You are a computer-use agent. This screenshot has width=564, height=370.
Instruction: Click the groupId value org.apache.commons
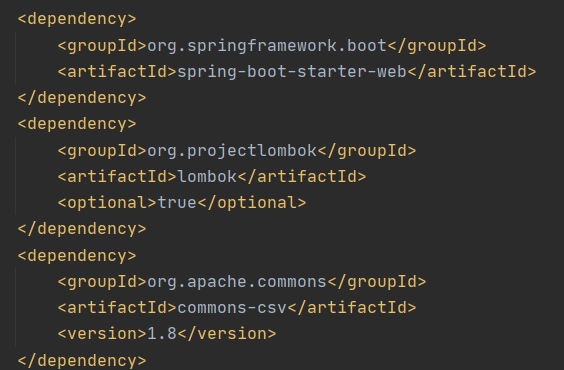click(237, 282)
